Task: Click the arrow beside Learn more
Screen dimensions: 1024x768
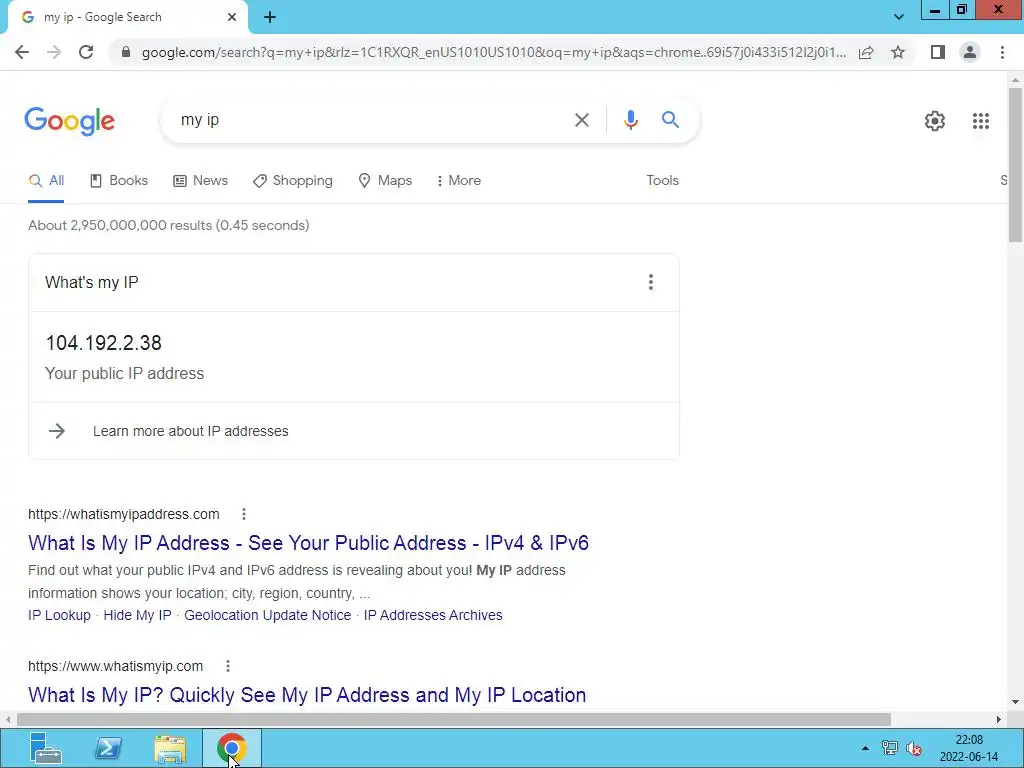Action: click(57, 431)
